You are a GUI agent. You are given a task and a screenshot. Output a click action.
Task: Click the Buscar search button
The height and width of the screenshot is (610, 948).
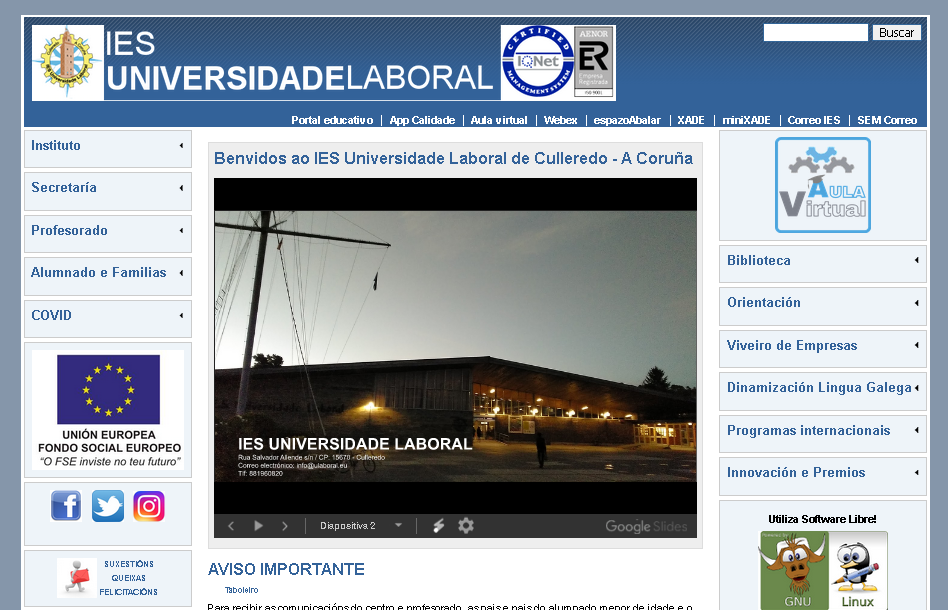click(897, 33)
